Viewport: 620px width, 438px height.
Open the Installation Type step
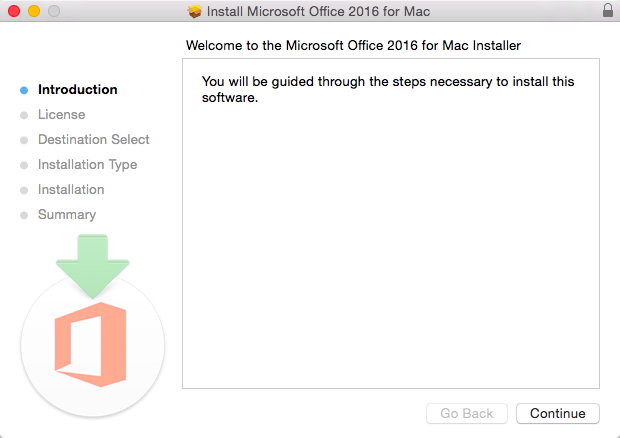click(87, 165)
